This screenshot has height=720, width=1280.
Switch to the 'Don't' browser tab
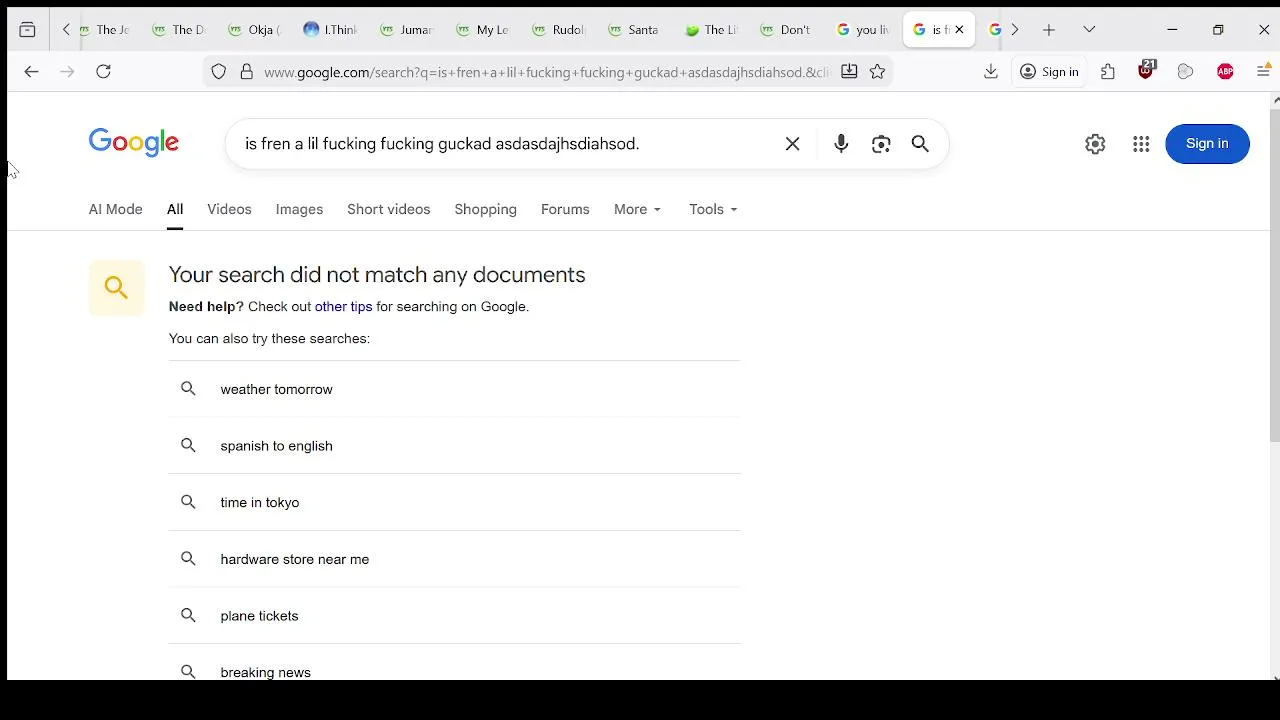(786, 30)
